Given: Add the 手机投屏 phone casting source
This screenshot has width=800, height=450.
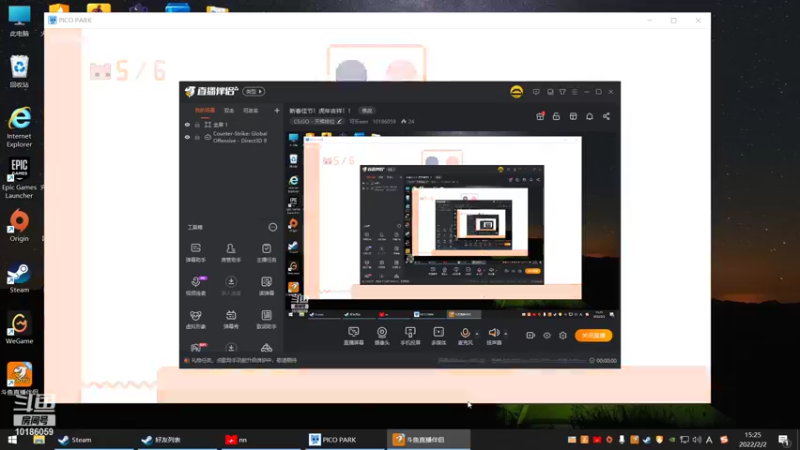Looking at the screenshot, I should 410,336.
